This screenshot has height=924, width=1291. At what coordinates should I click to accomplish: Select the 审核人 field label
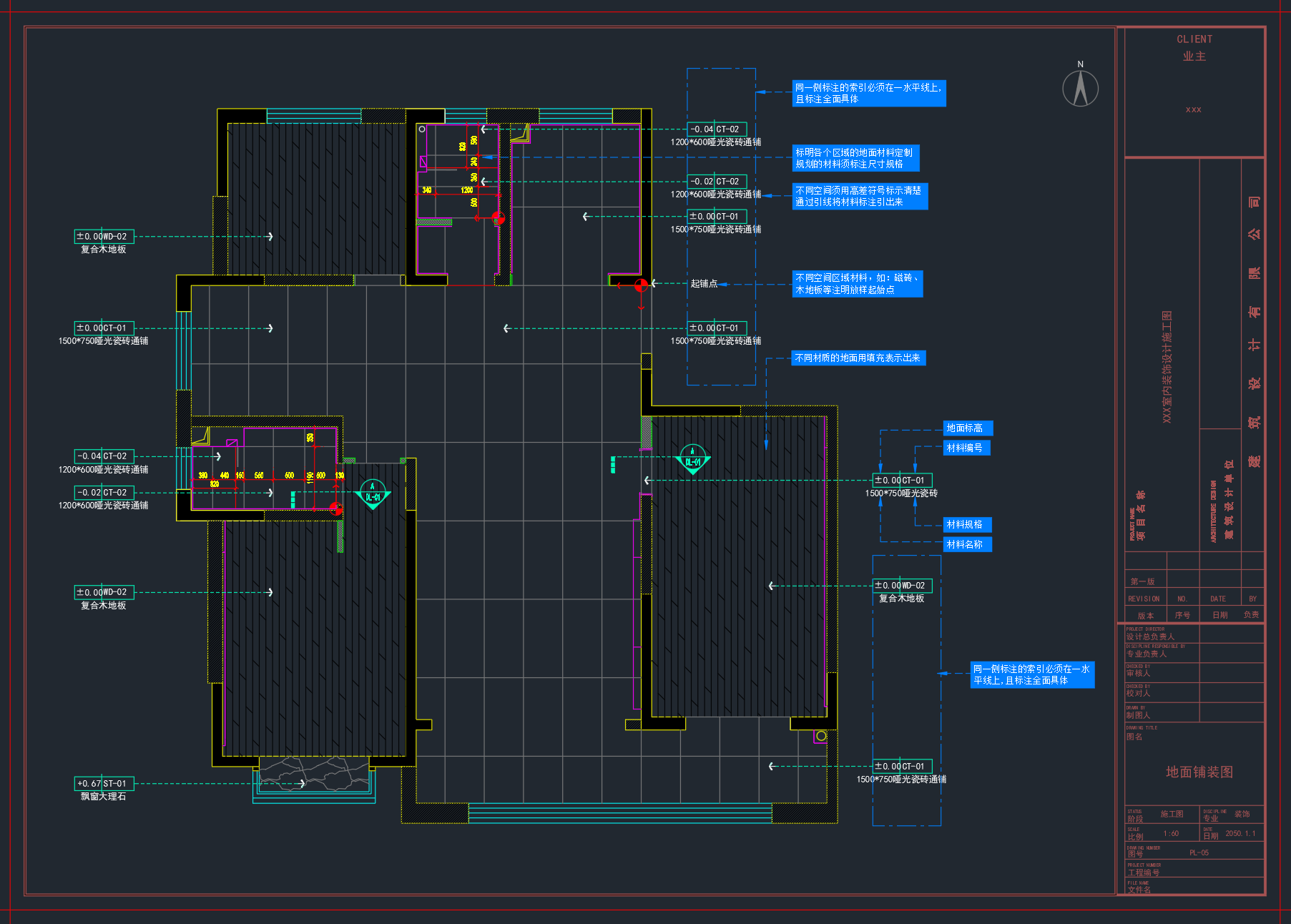(x=1139, y=674)
